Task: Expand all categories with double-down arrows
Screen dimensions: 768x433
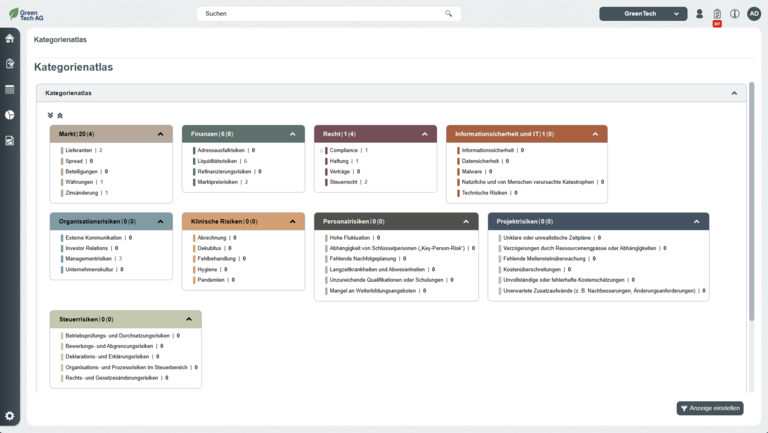Action: coord(50,115)
